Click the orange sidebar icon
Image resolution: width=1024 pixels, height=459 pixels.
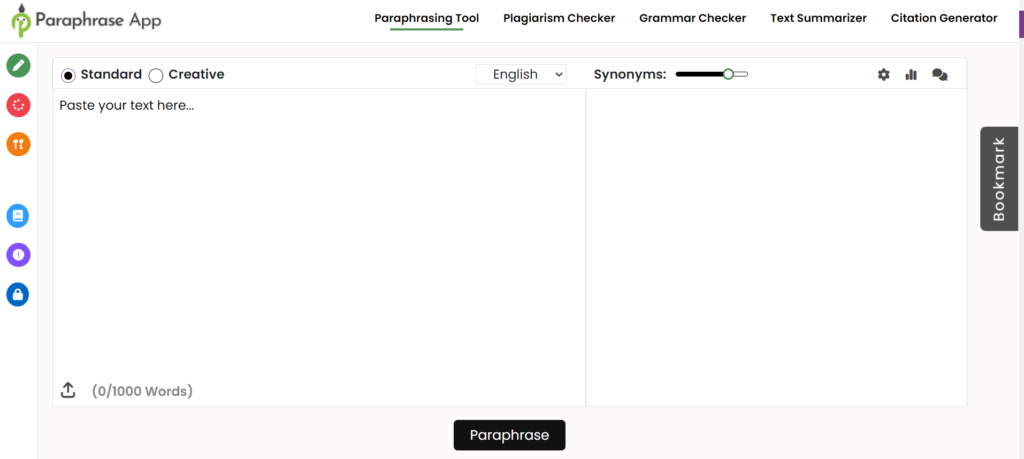tap(18, 144)
